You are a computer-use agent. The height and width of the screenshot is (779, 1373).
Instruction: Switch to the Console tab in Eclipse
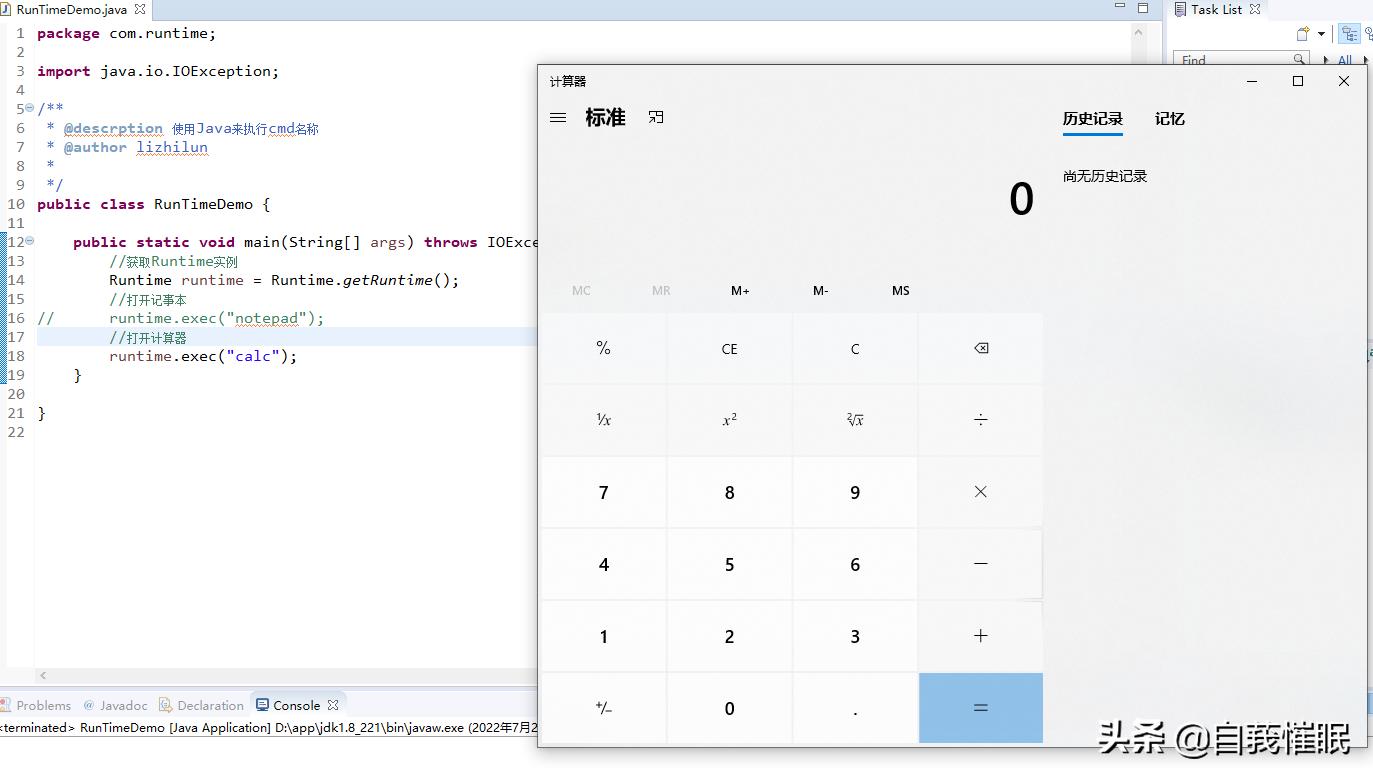click(297, 704)
